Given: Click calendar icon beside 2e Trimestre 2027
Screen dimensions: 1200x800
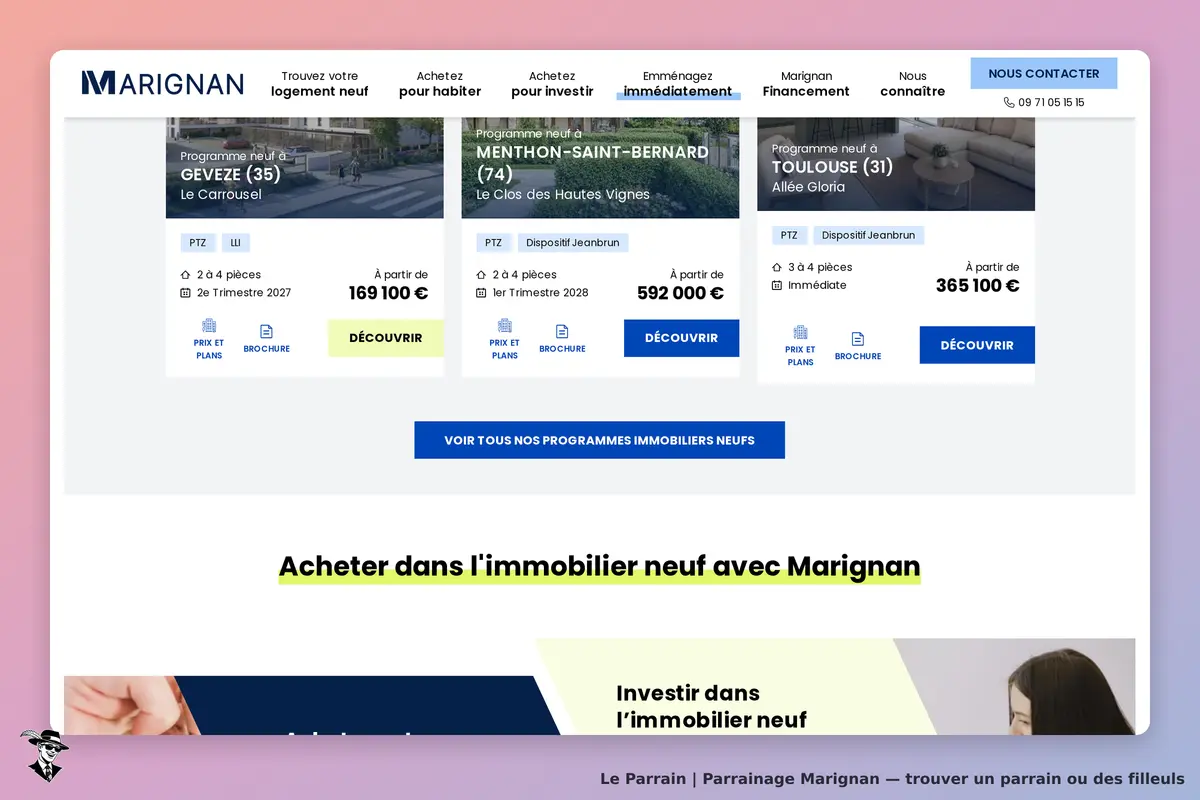Looking at the screenshot, I should tap(185, 293).
